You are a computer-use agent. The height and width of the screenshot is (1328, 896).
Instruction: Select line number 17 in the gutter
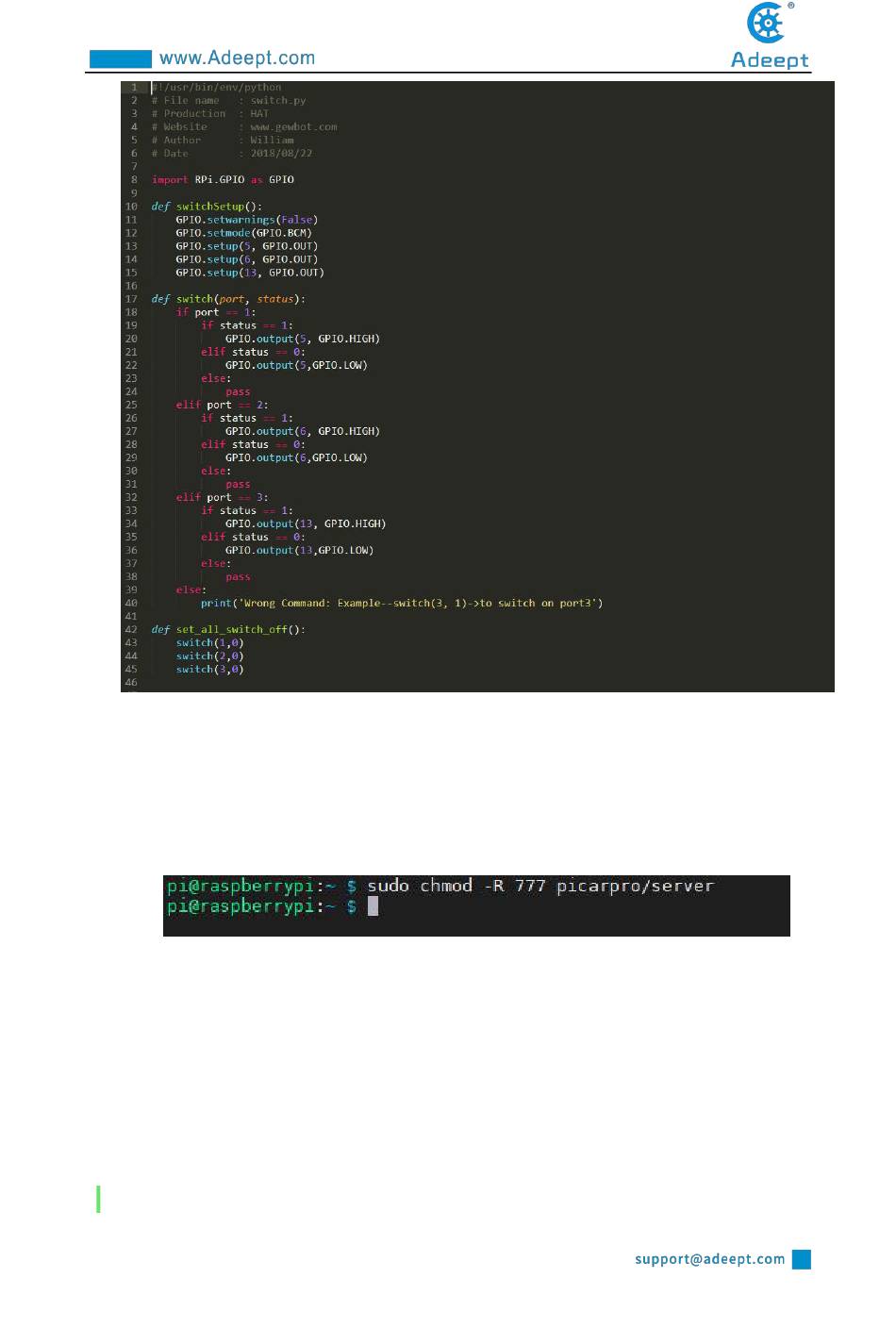coord(131,299)
